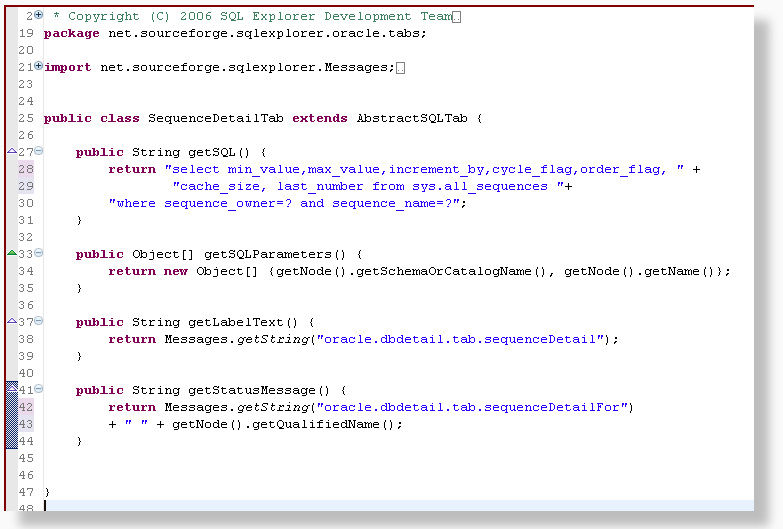Click the getLabelText method name
783x529 pixels.
[236, 322]
